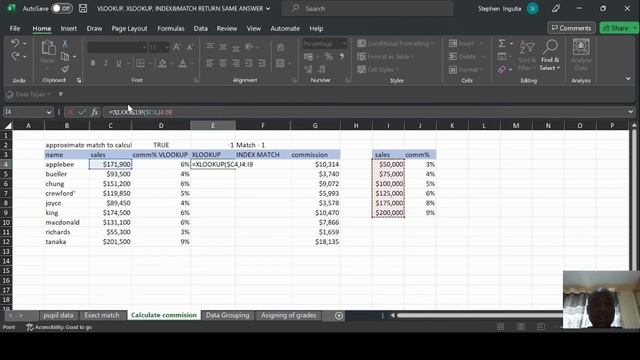
Task: Open the Asigning of grades sheet
Action: pos(289,316)
